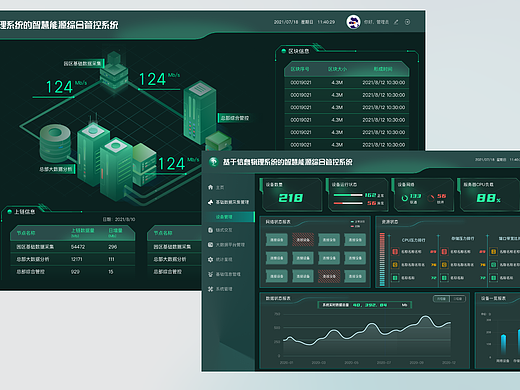Click 总部大数据分析 label in isometric diagram

56,169
